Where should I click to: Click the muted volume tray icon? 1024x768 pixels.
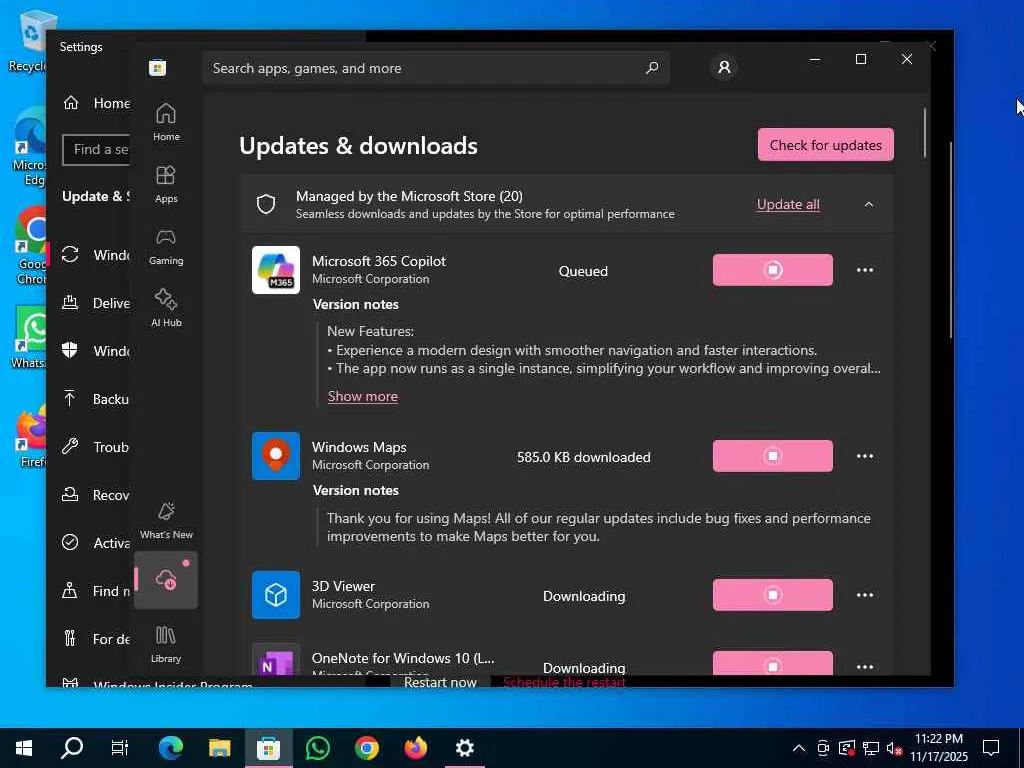tap(894, 748)
